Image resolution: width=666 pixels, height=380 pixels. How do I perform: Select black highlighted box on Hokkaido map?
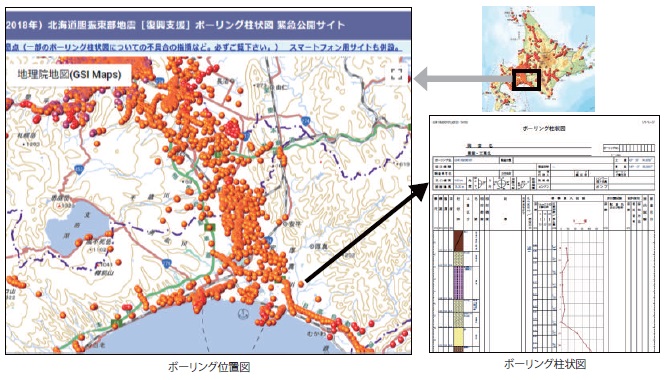pyautogui.click(x=526, y=80)
